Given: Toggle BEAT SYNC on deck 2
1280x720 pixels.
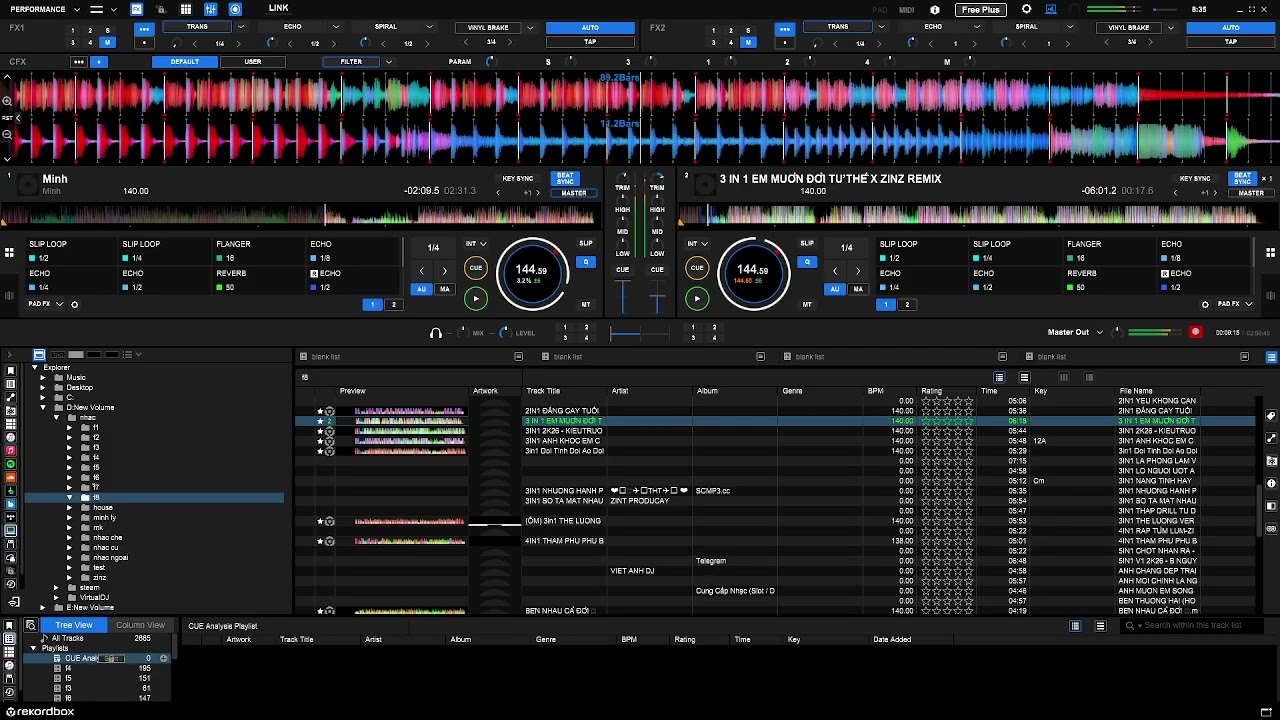Looking at the screenshot, I should 1242,179.
